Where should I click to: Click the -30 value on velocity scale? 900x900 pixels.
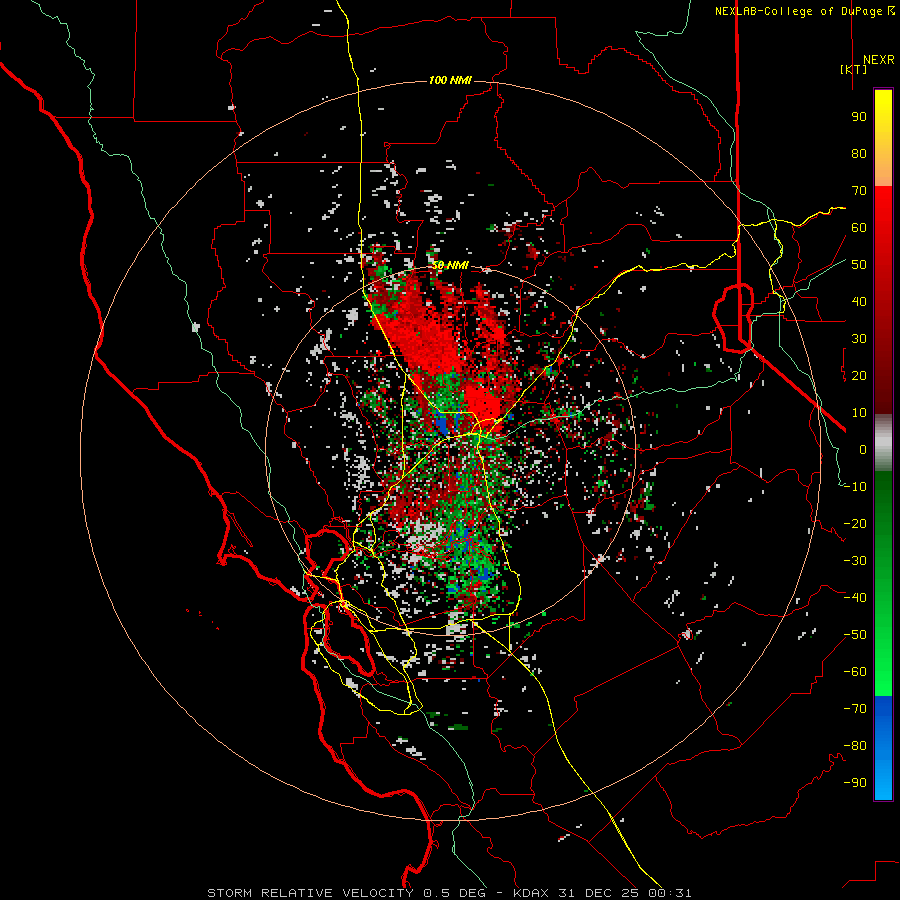tap(855, 561)
